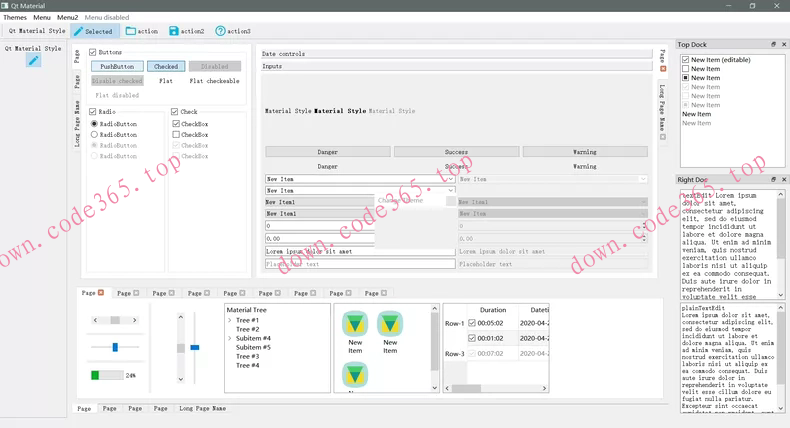Close the first Page tab with the red X
The height and width of the screenshot is (428, 790).
coord(101,293)
